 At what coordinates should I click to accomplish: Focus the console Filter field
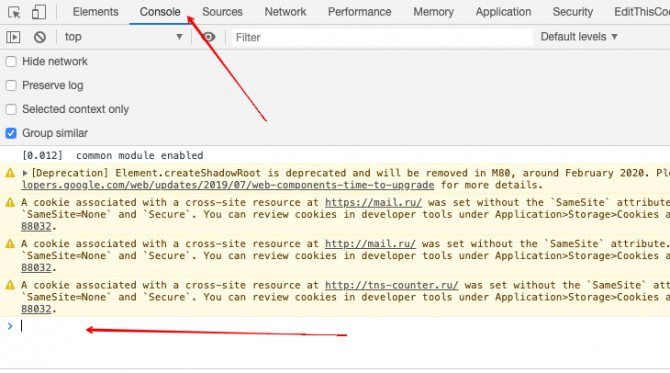382,37
